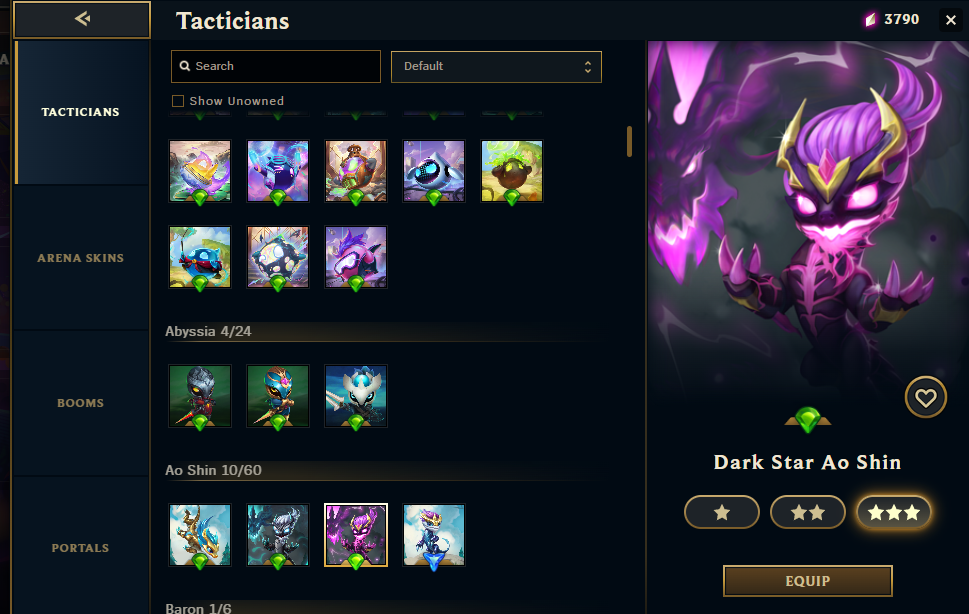The height and width of the screenshot is (614, 969).
Task: Switch to the Booms tab
Action: [80, 403]
